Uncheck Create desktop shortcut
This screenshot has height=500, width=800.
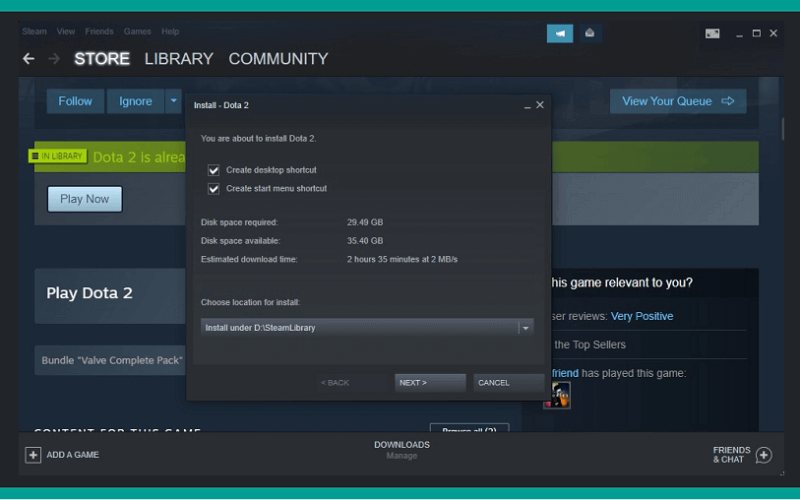coord(213,170)
